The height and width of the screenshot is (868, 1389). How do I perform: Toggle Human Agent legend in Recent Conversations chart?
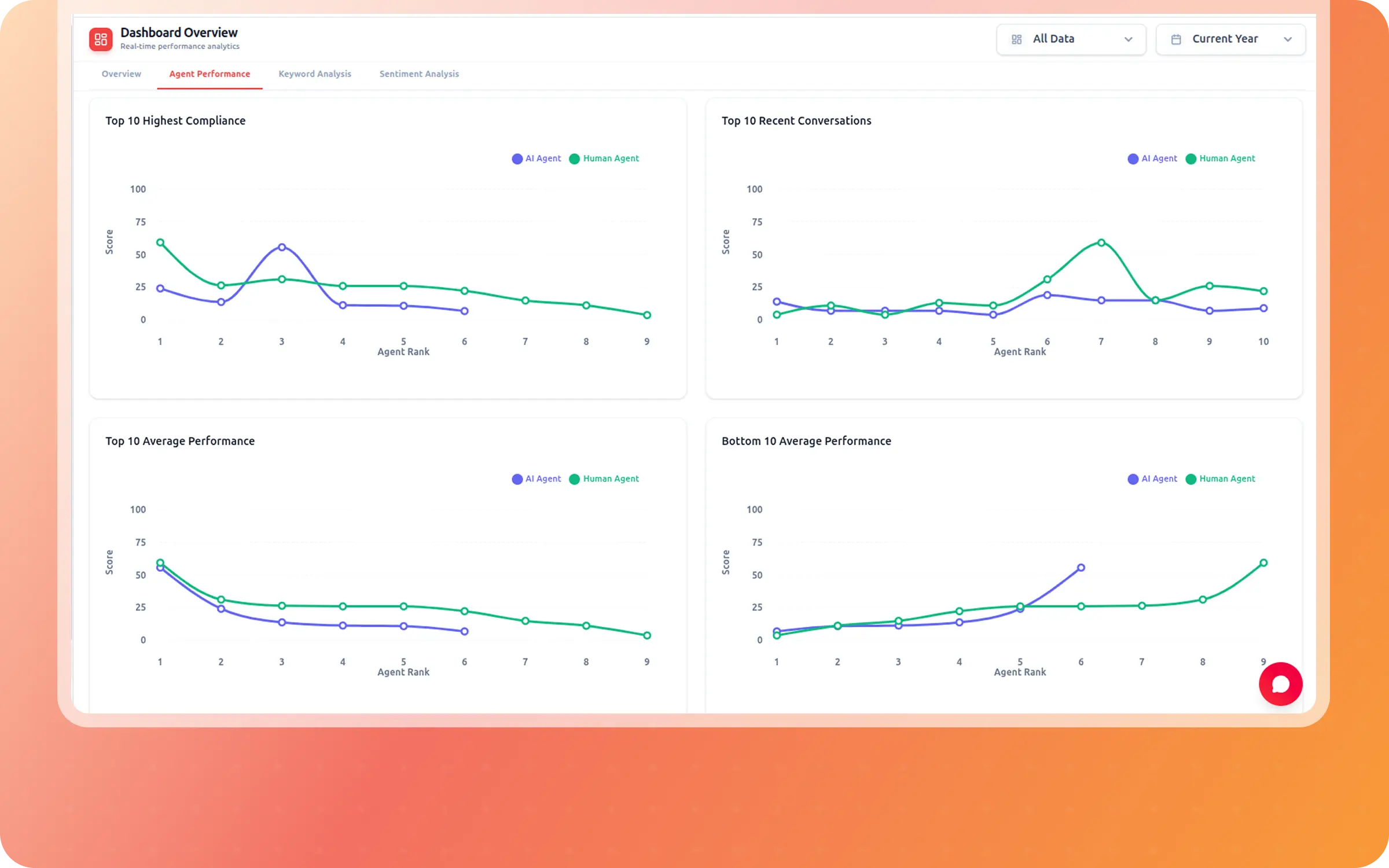[x=1221, y=159]
